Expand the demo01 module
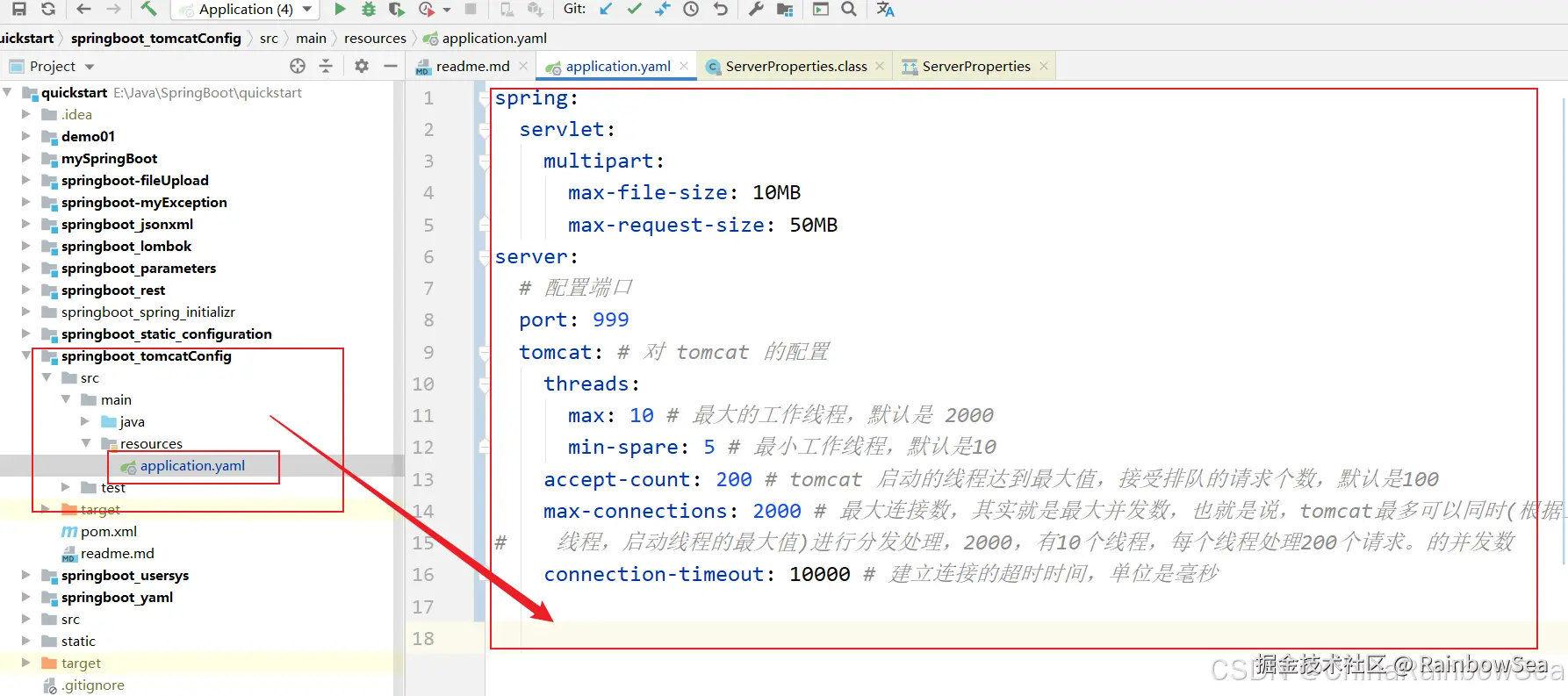 point(26,136)
